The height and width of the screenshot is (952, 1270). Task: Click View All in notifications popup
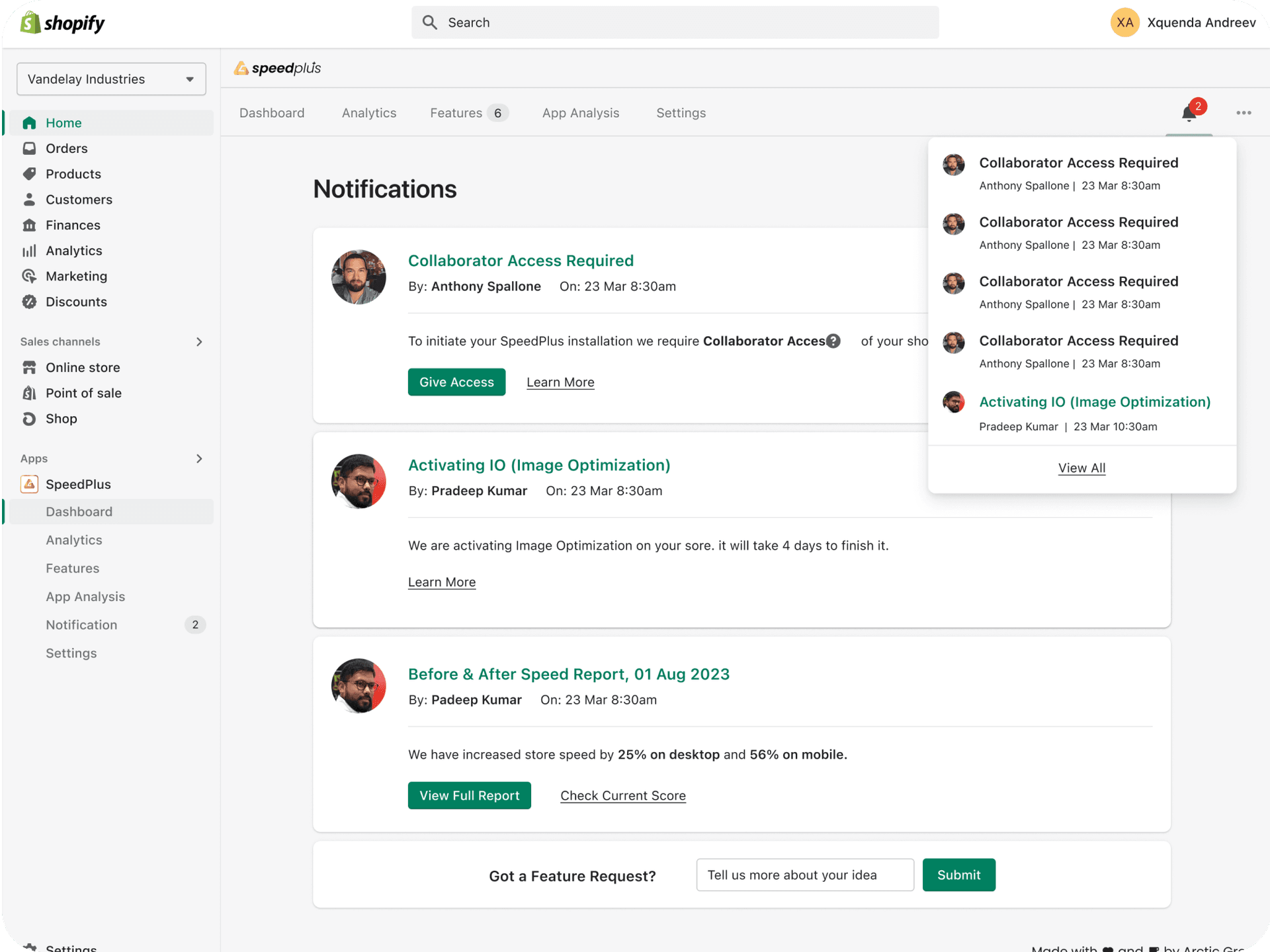click(x=1081, y=468)
